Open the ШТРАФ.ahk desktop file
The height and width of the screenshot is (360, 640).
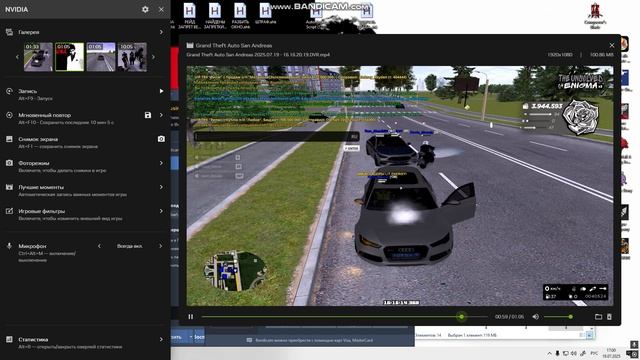pyautogui.click(x=266, y=14)
